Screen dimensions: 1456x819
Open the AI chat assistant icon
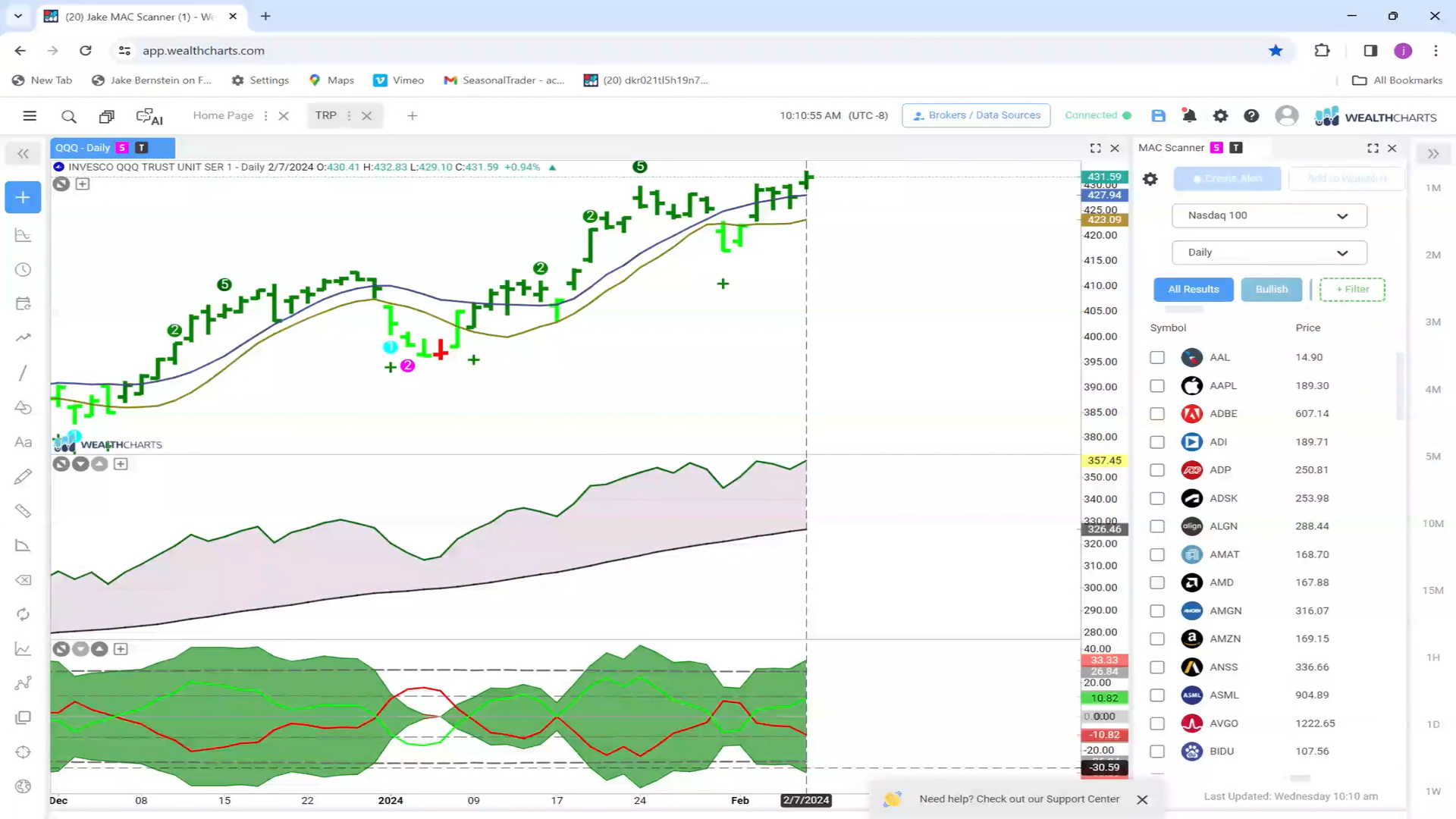149,116
